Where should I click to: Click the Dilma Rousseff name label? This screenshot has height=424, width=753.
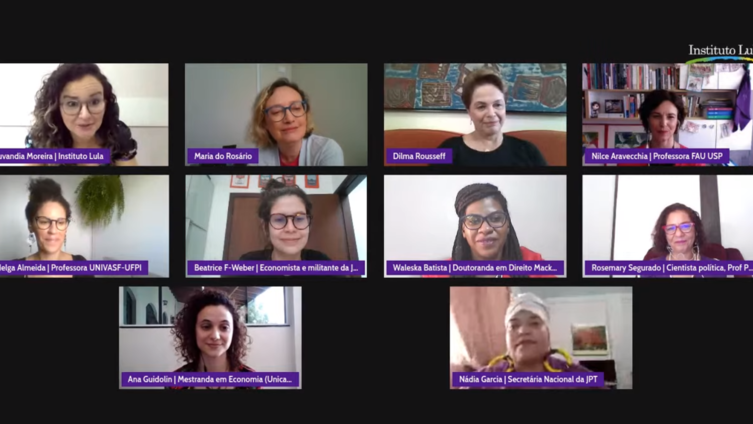pyautogui.click(x=419, y=156)
